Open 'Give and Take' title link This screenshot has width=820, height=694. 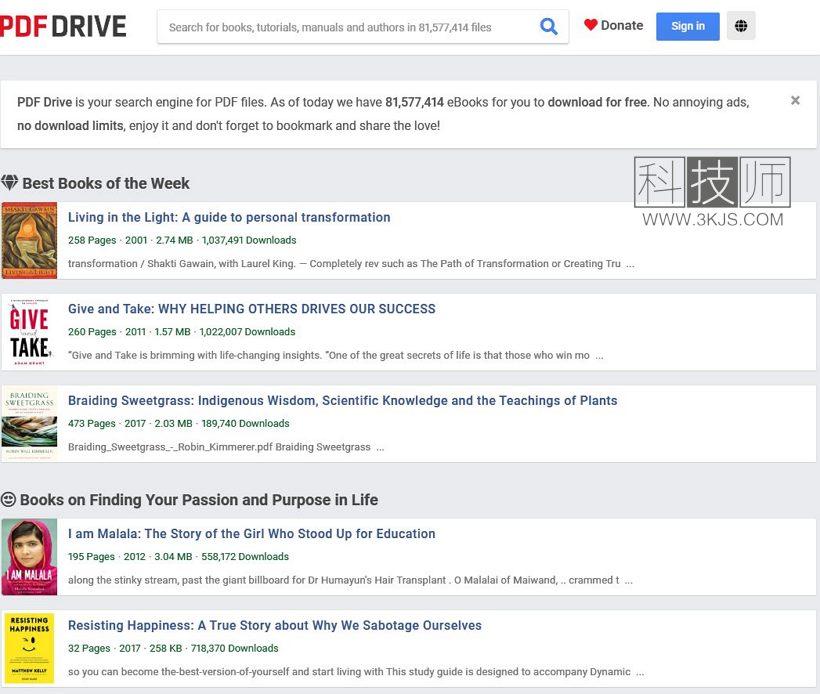(x=252, y=309)
